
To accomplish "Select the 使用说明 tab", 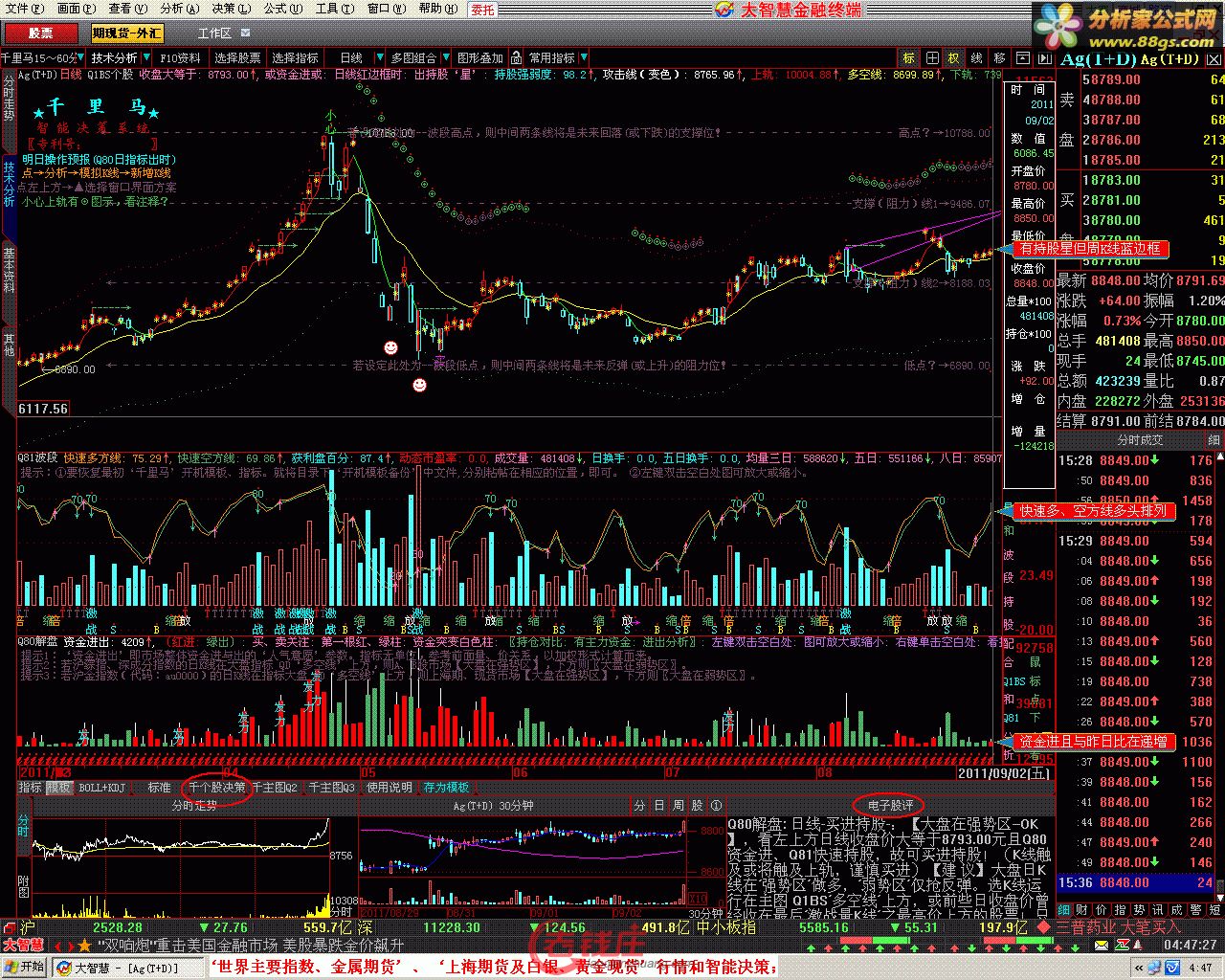I will [x=390, y=788].
